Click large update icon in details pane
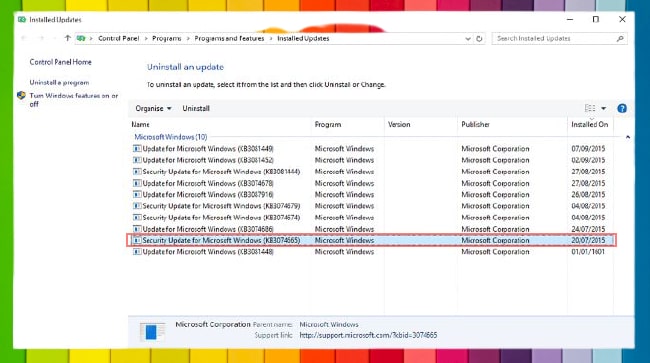Viewport: 650px width, 363px height. pyautogui.click(x=152, y=332)
